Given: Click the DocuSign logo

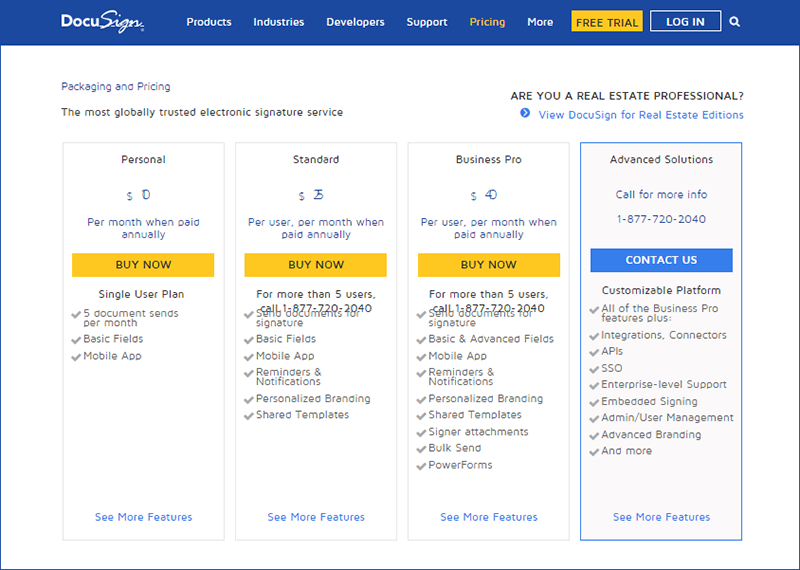Looking at the screenshot, I should tap(103, 22).
